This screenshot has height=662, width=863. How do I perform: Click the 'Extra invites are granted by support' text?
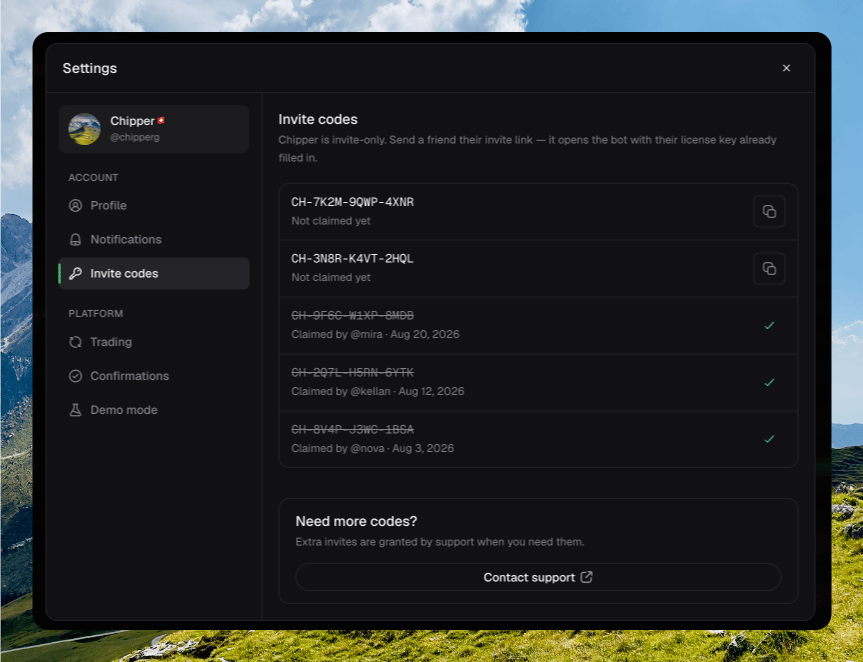[440, 542]
